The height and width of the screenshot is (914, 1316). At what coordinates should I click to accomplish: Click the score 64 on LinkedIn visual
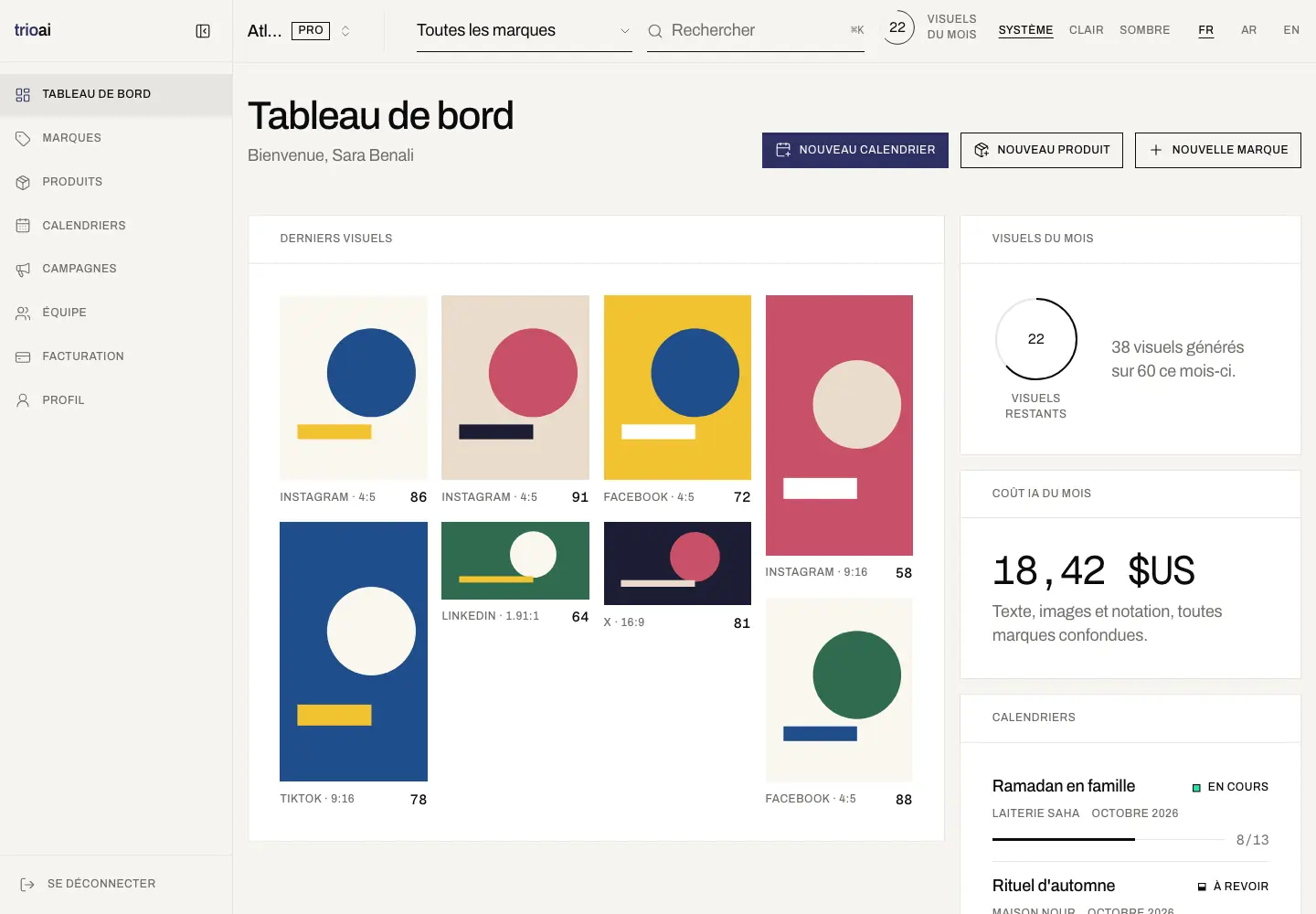tap(580, 617)
